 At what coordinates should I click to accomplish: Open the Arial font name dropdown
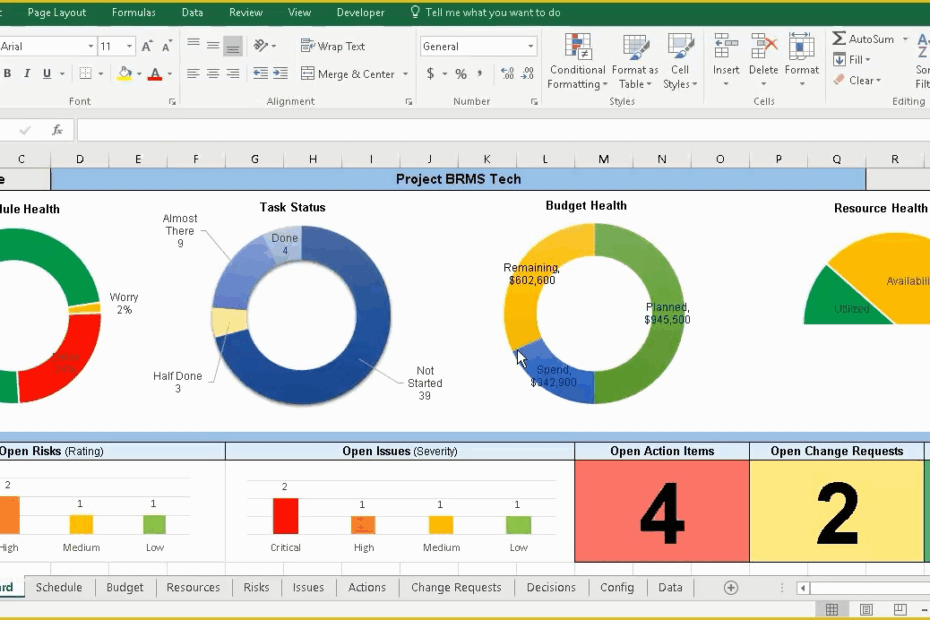point(88,46)
